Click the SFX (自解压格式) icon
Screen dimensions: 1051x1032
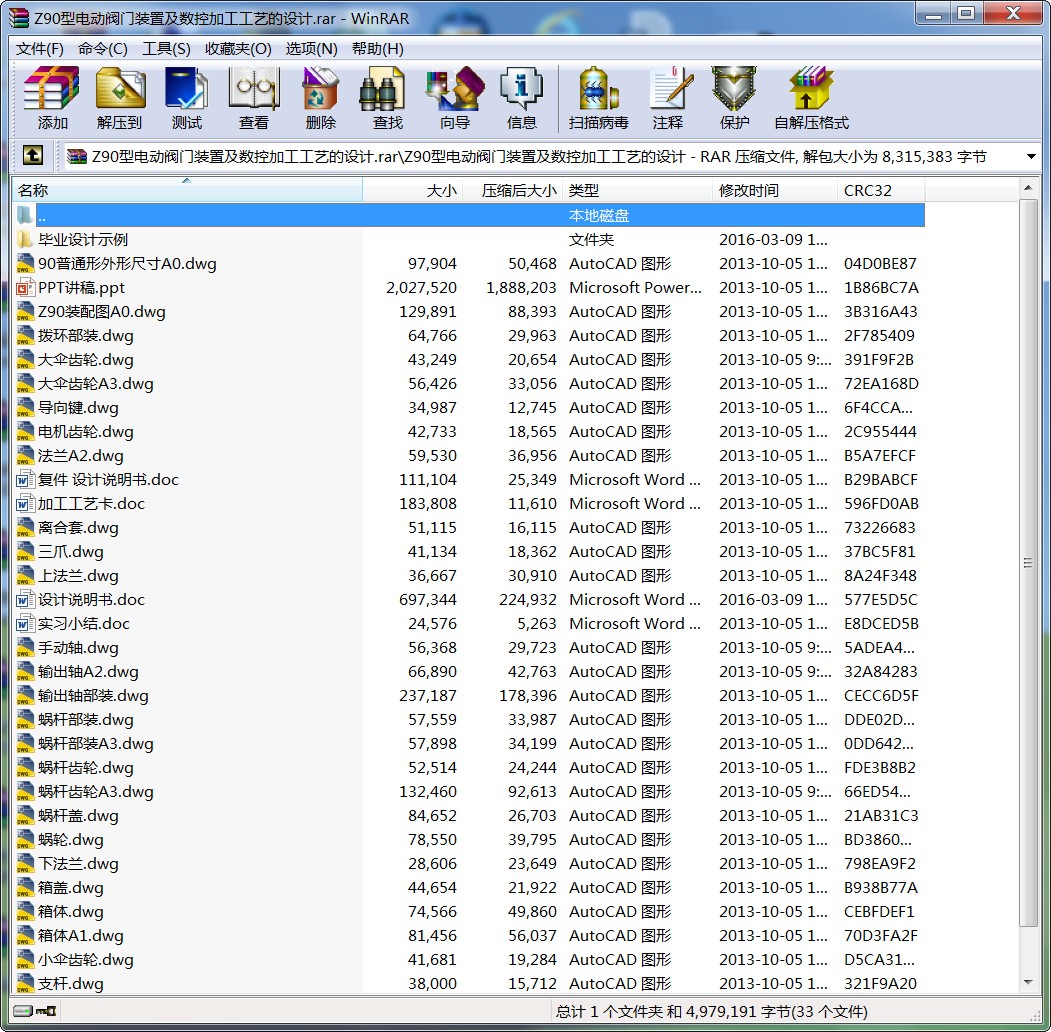click(x=811, y=89)
